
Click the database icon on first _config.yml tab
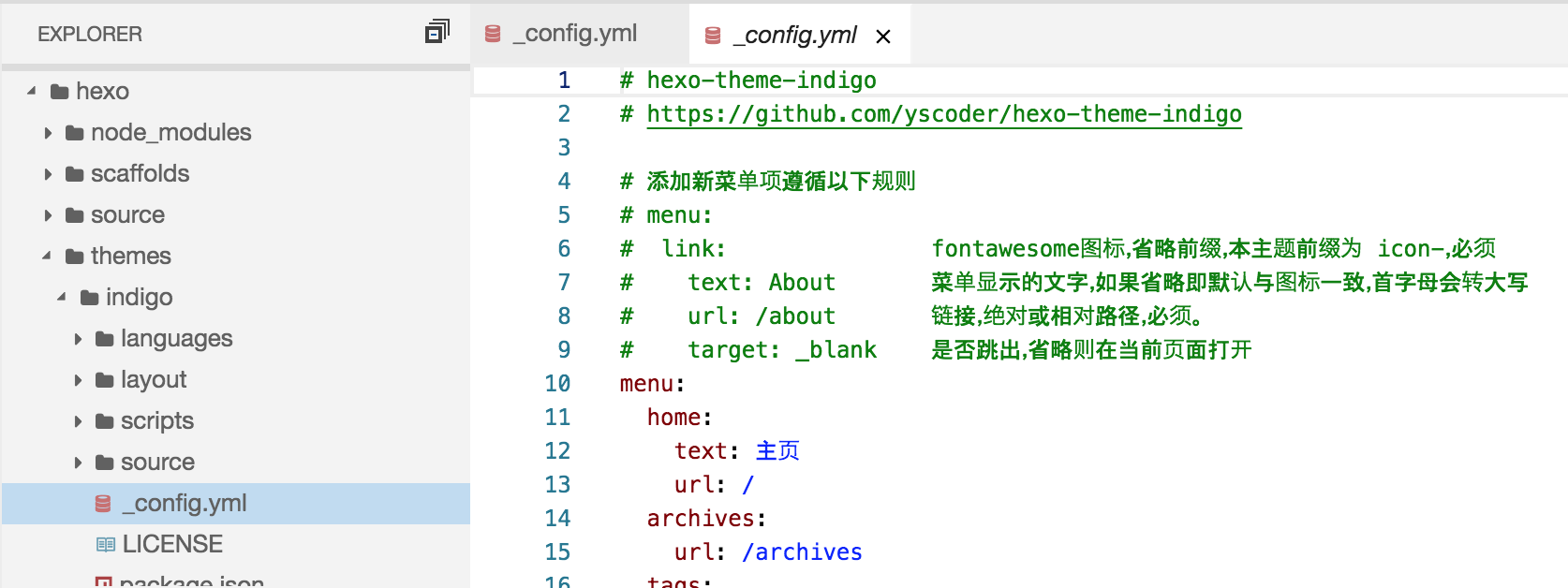pyautogui.click(x=493, y=34)
